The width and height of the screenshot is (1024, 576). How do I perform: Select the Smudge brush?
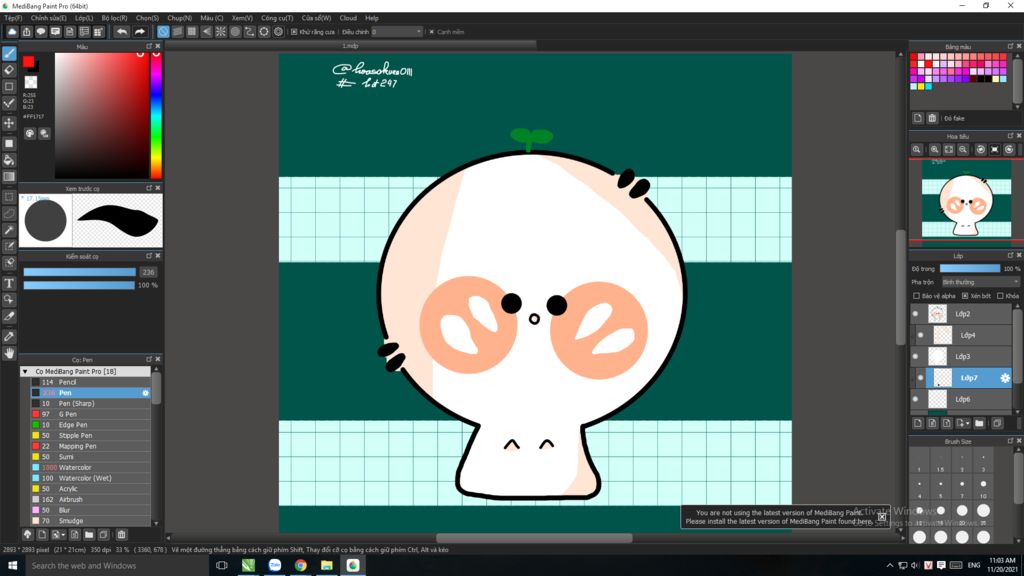(91, 520)
